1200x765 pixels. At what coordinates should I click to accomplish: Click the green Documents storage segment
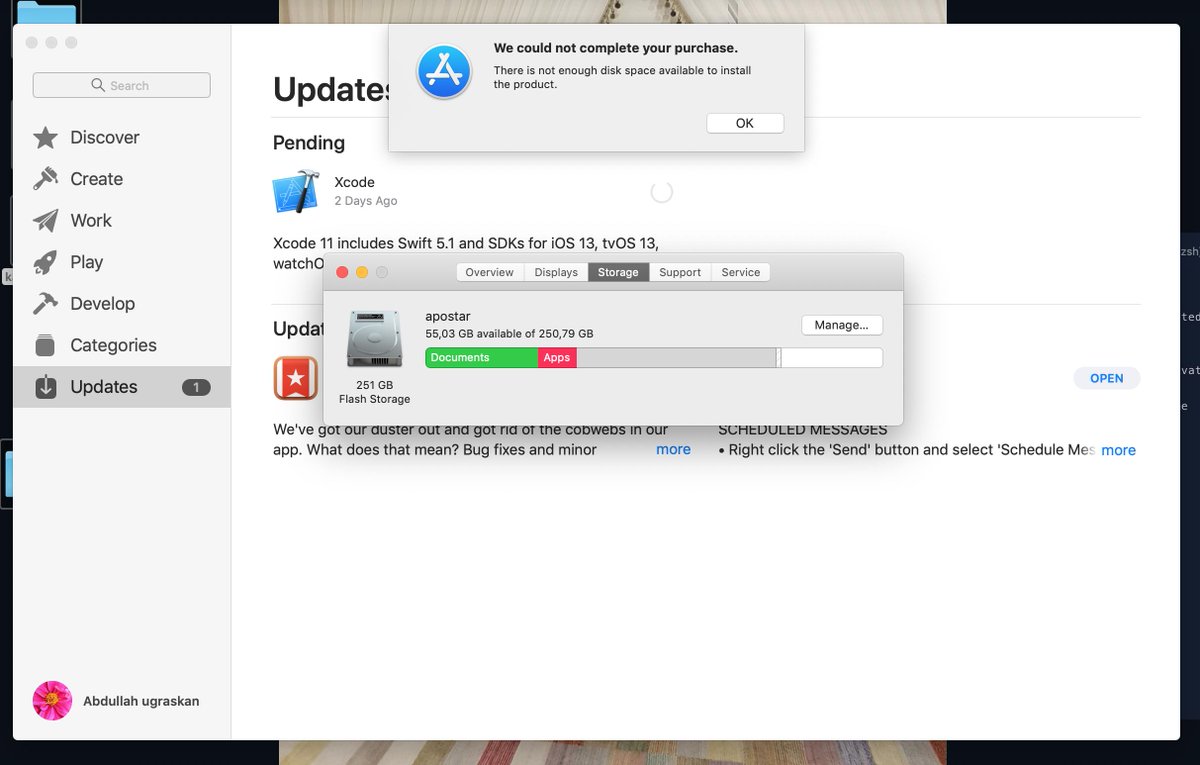[x=482, y=358]
